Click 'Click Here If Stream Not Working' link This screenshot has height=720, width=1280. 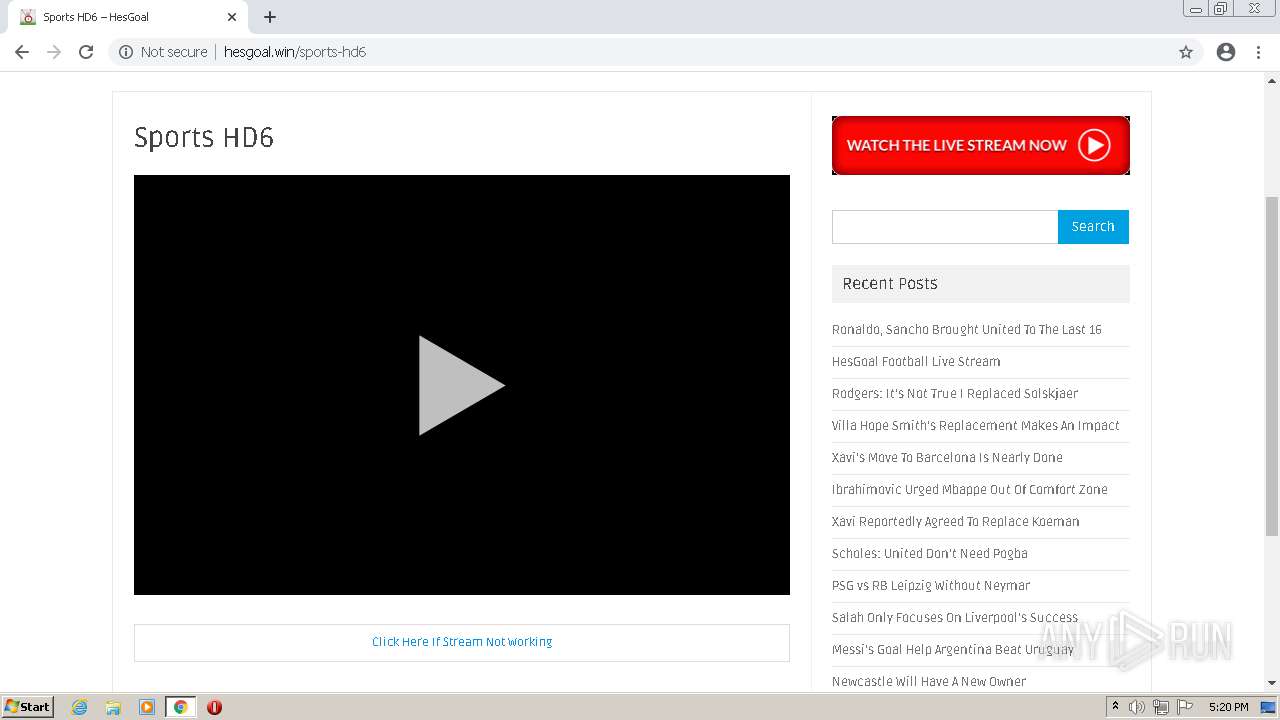point(462,642)
